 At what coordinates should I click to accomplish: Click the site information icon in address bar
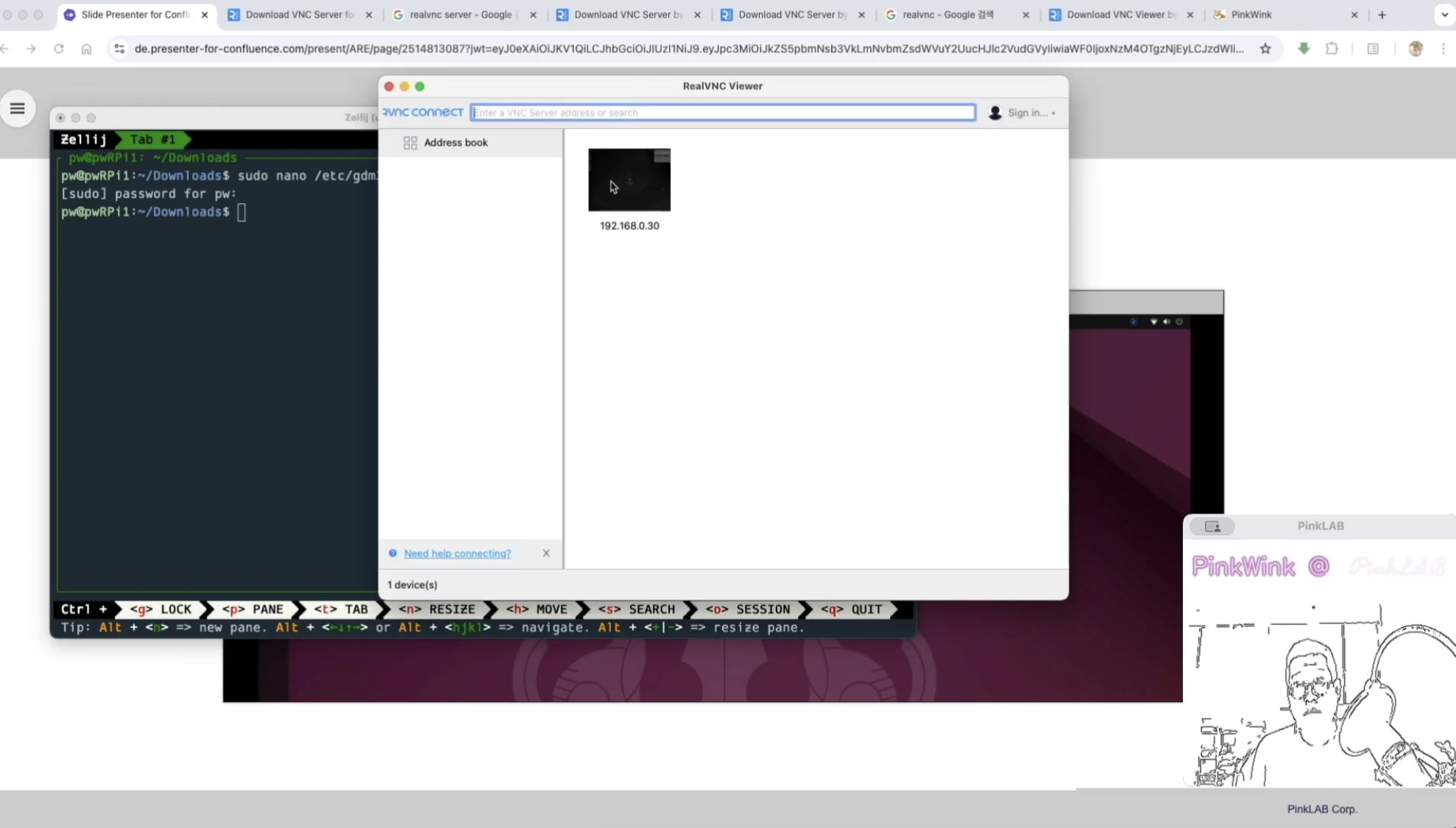(x=119, y=49)
